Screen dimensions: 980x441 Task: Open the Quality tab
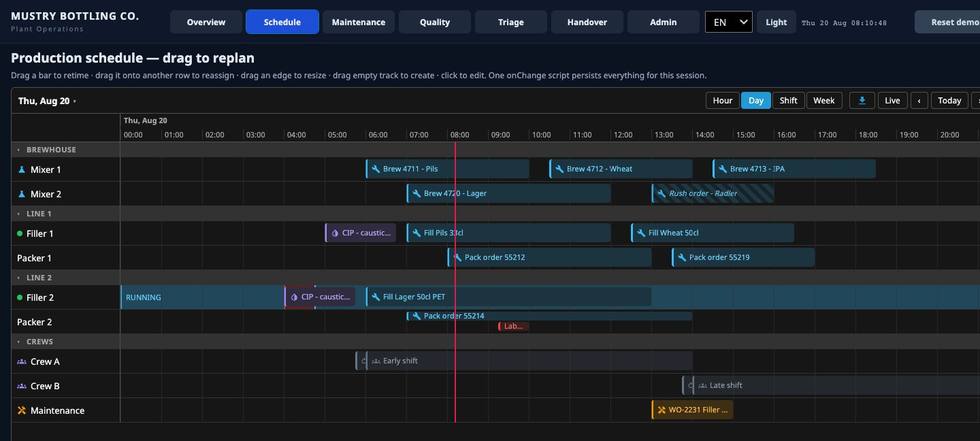point(434,22)
